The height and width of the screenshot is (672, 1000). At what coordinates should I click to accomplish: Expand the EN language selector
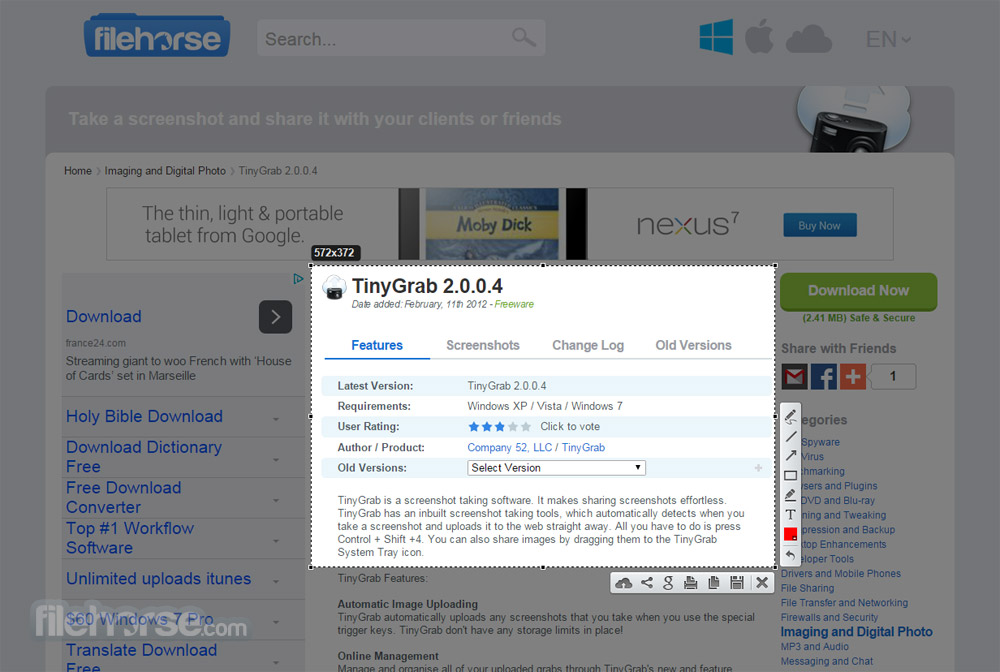pyautogui.click(x=887, y=40)
